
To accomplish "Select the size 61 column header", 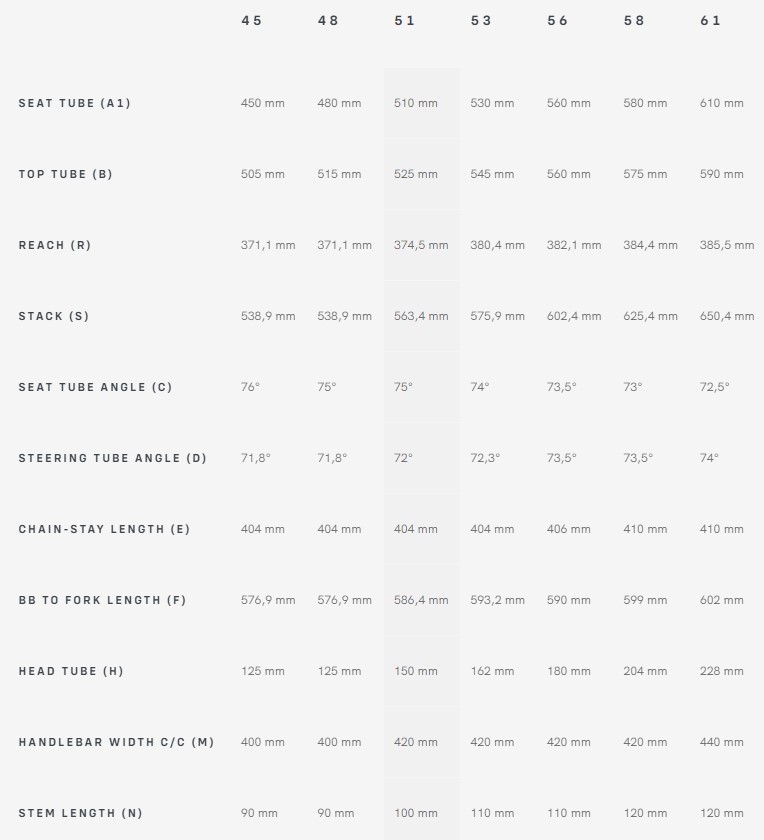I will tap(710, 21).
